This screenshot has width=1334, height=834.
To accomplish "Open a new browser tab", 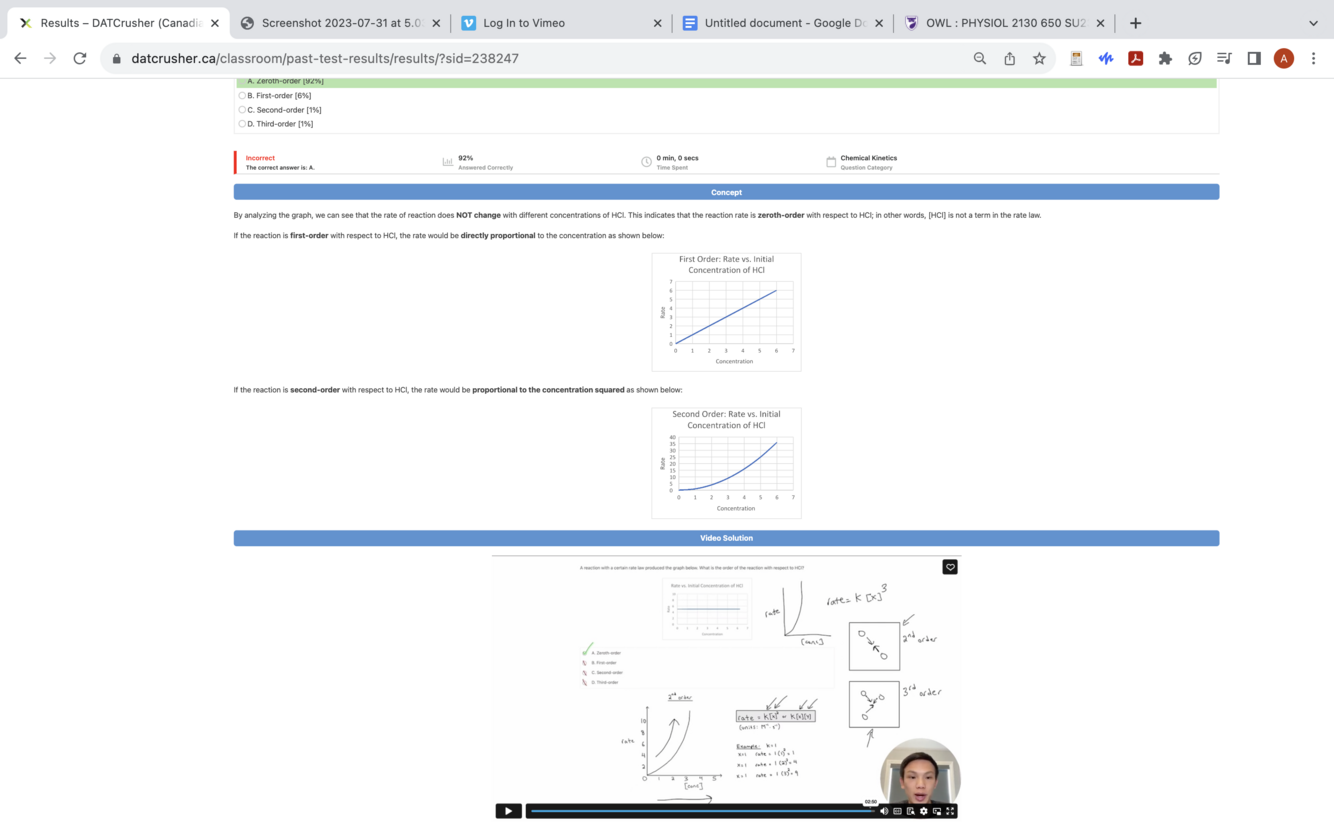I will tap(1135, 23).
